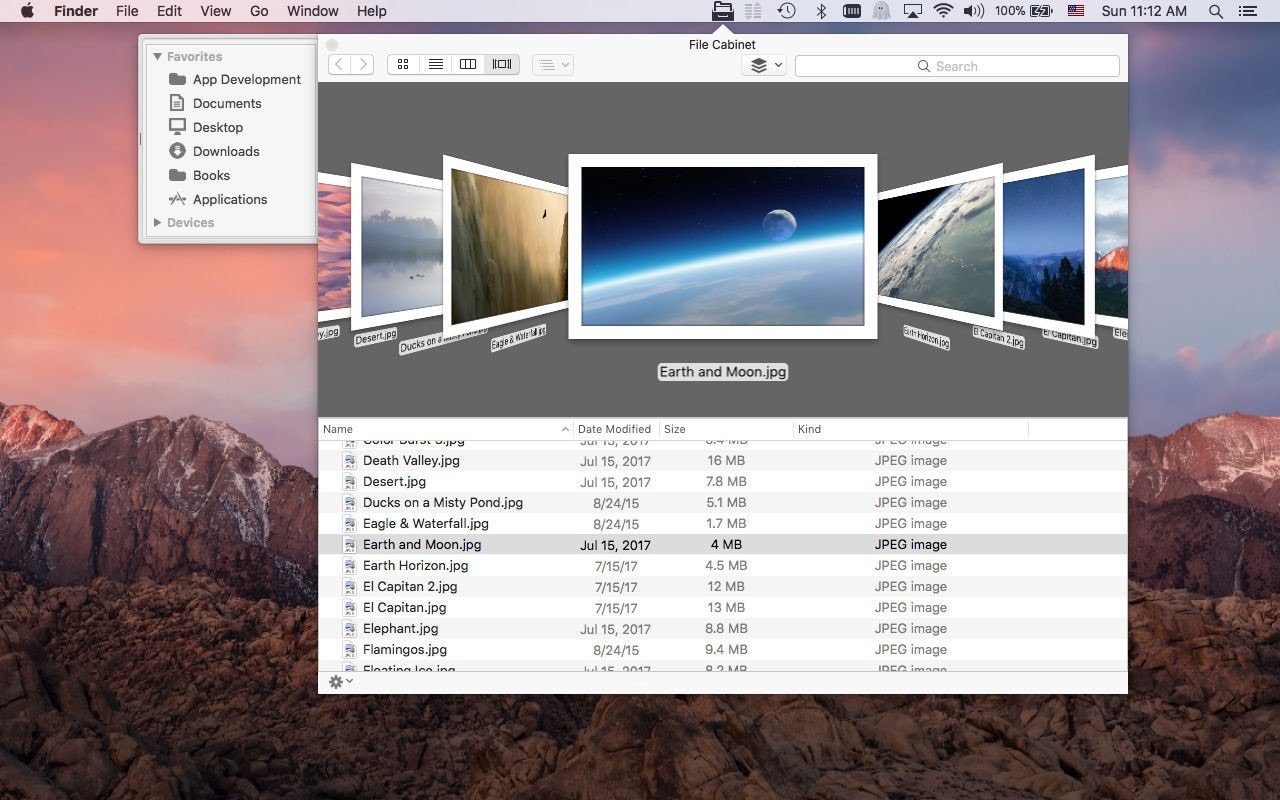This screenshot has width=1280, height=800.
Task: Click the Forward navigation button
Action: (x=363, y=64)
